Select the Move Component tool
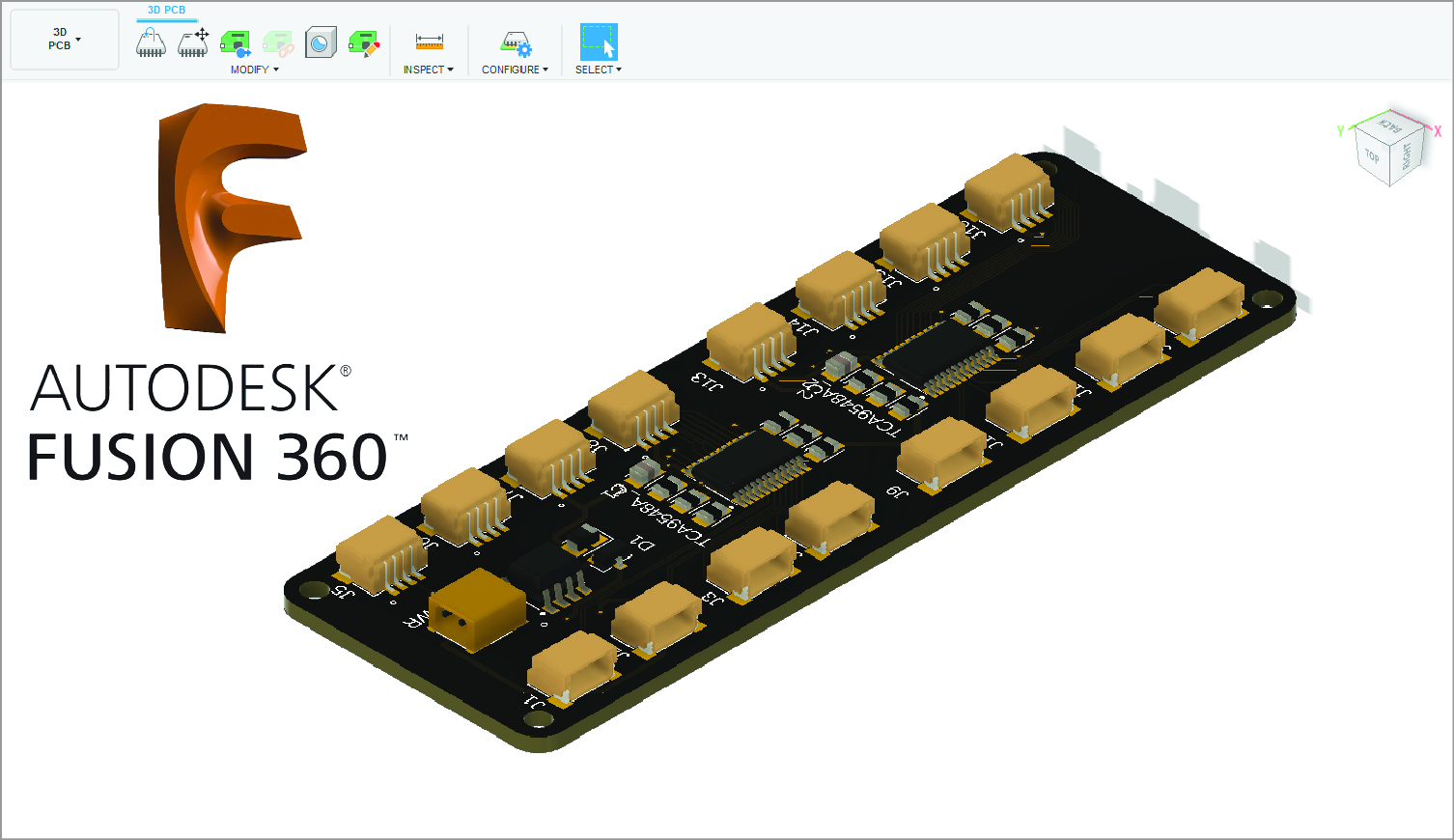 [x=193, y=42]
